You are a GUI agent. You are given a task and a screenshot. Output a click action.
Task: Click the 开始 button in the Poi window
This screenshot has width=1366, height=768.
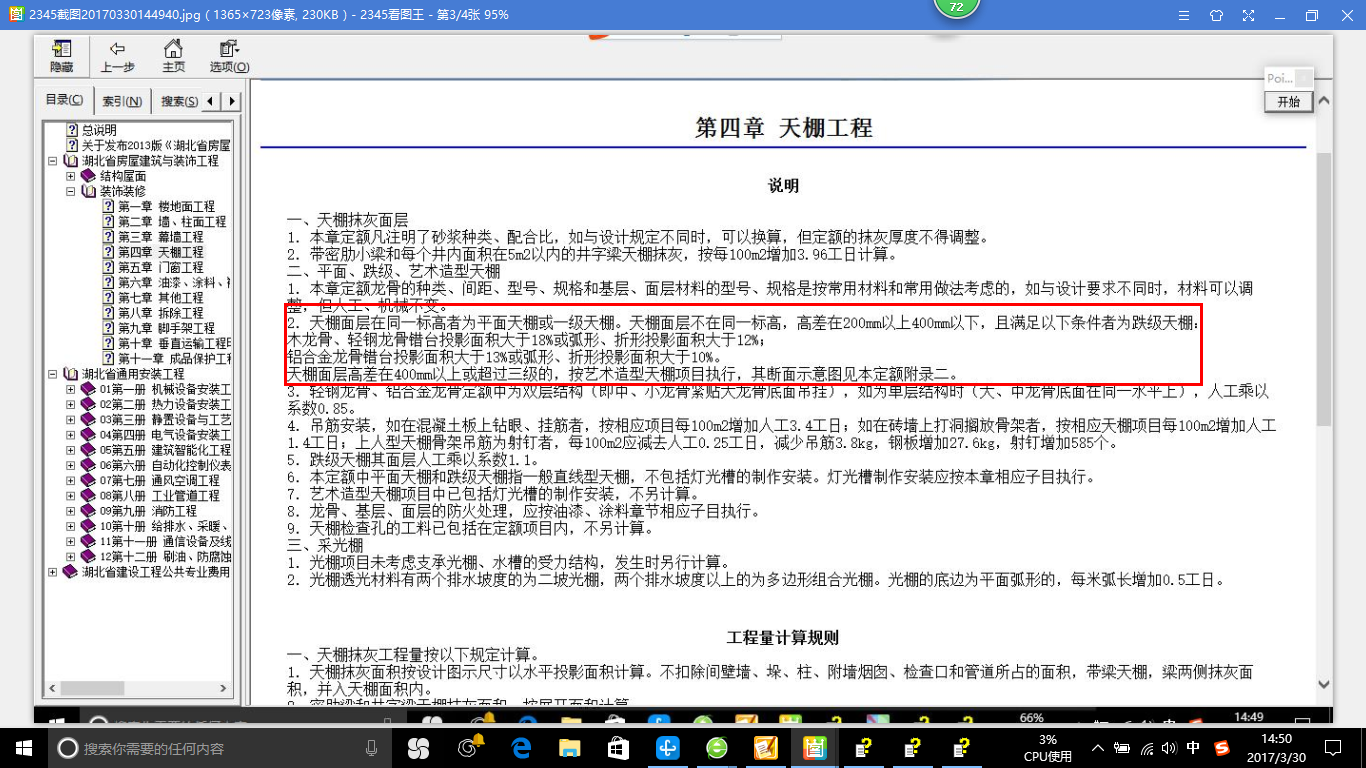click(1288, 102)
